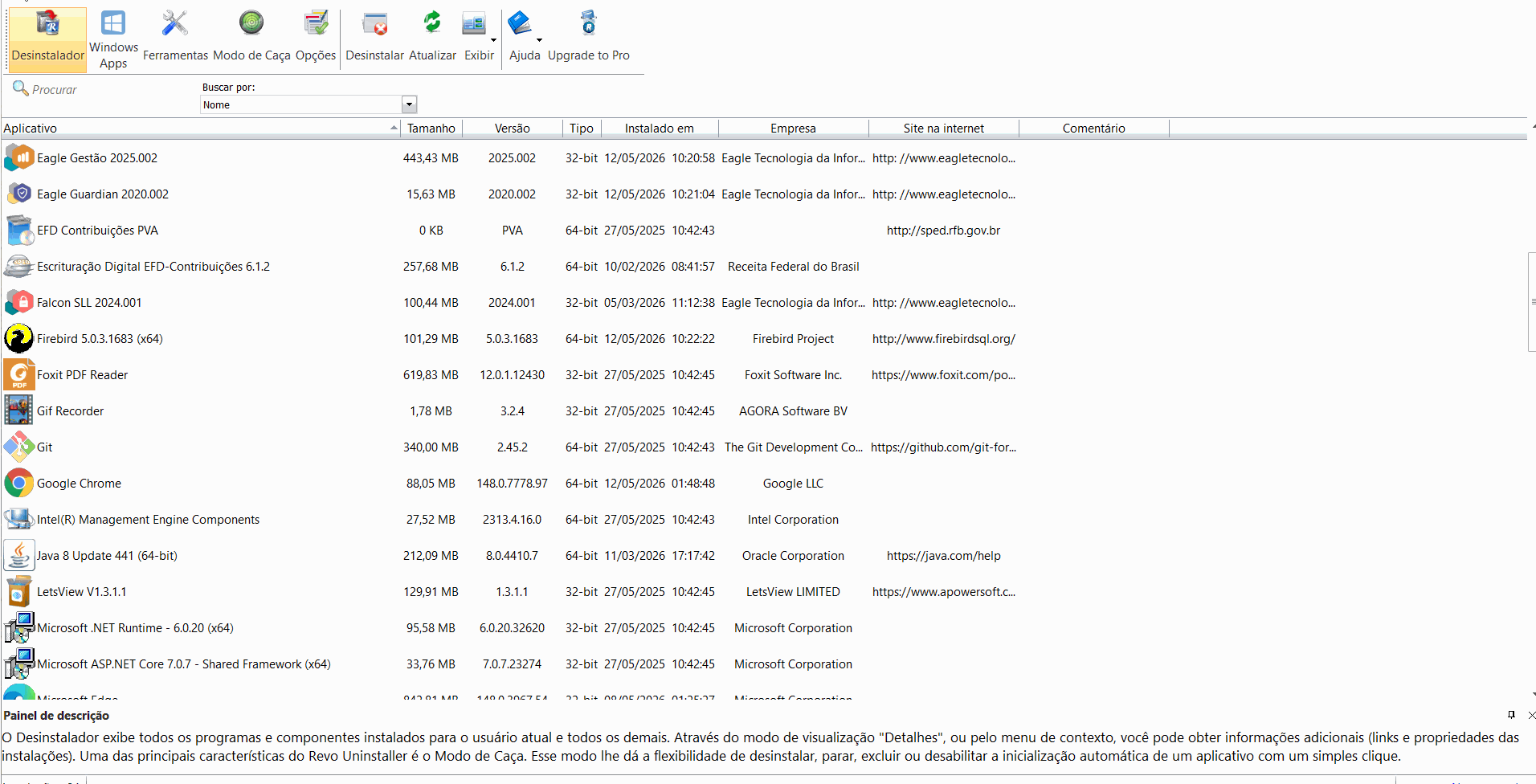Open the Ajuda help icon
This screenshot has height=784, width=1536.
[x=520, y=23]
